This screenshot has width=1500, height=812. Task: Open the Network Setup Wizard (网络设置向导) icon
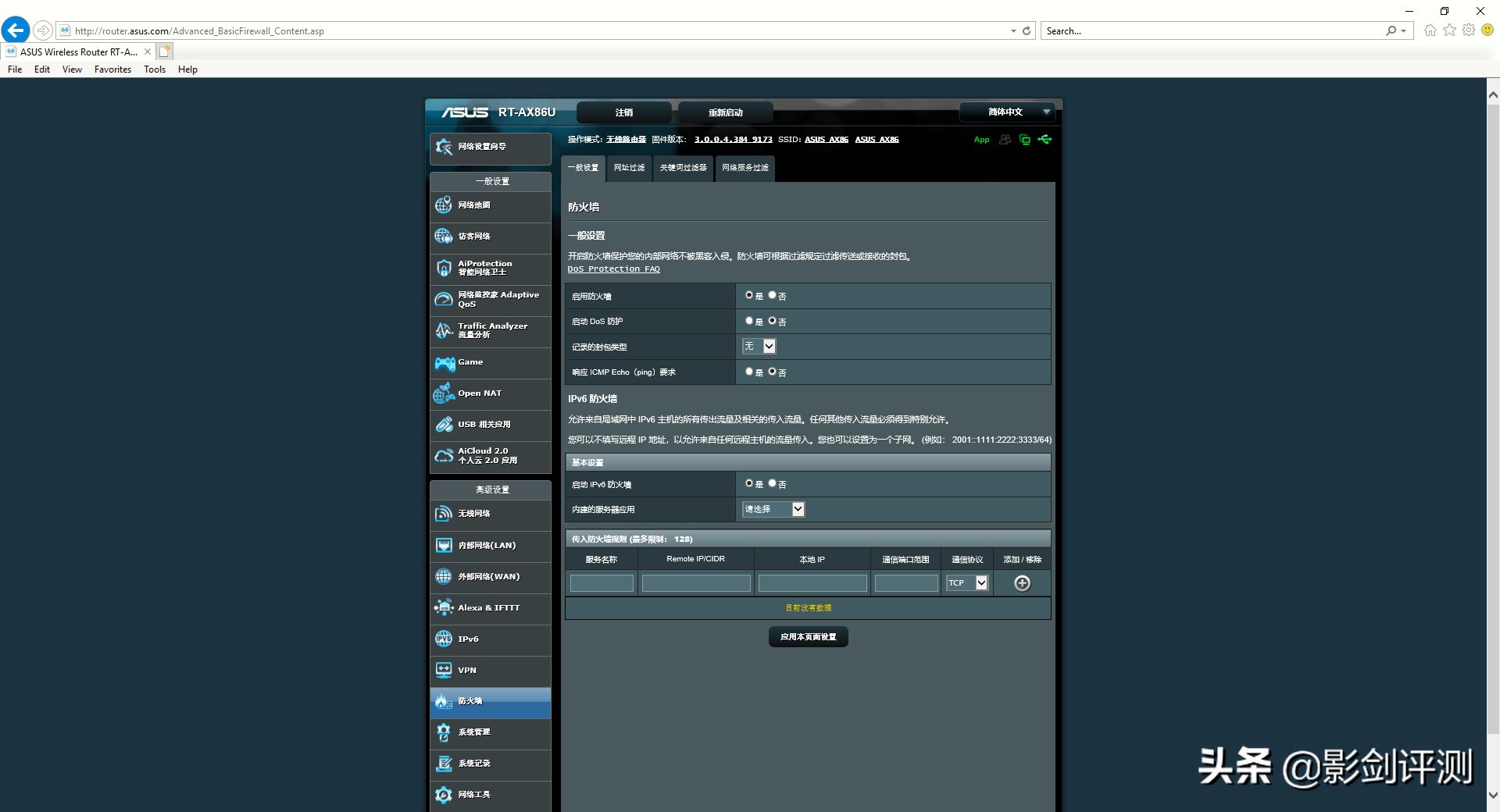click(444, 147)
